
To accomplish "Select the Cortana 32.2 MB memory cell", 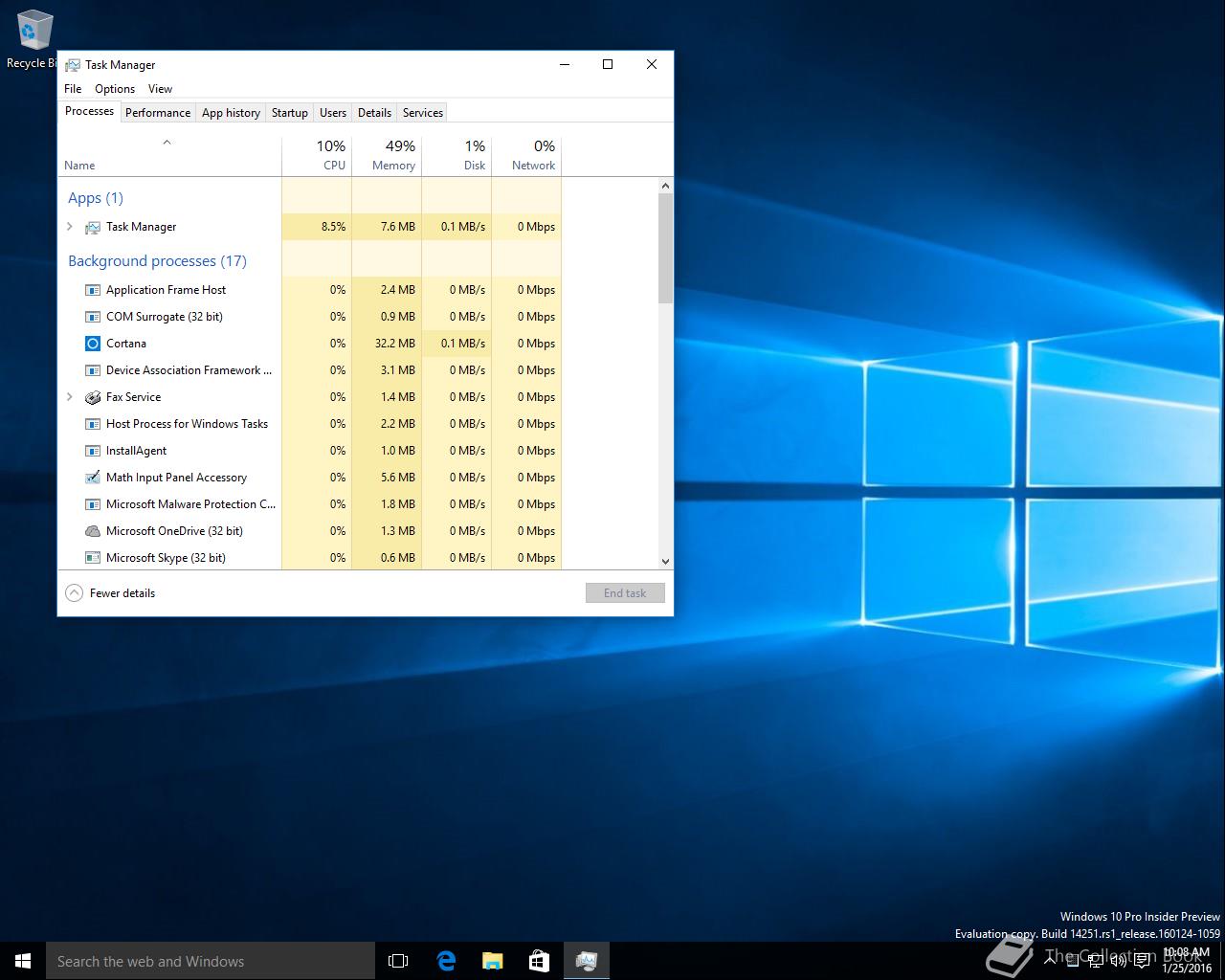I will 387,344.
